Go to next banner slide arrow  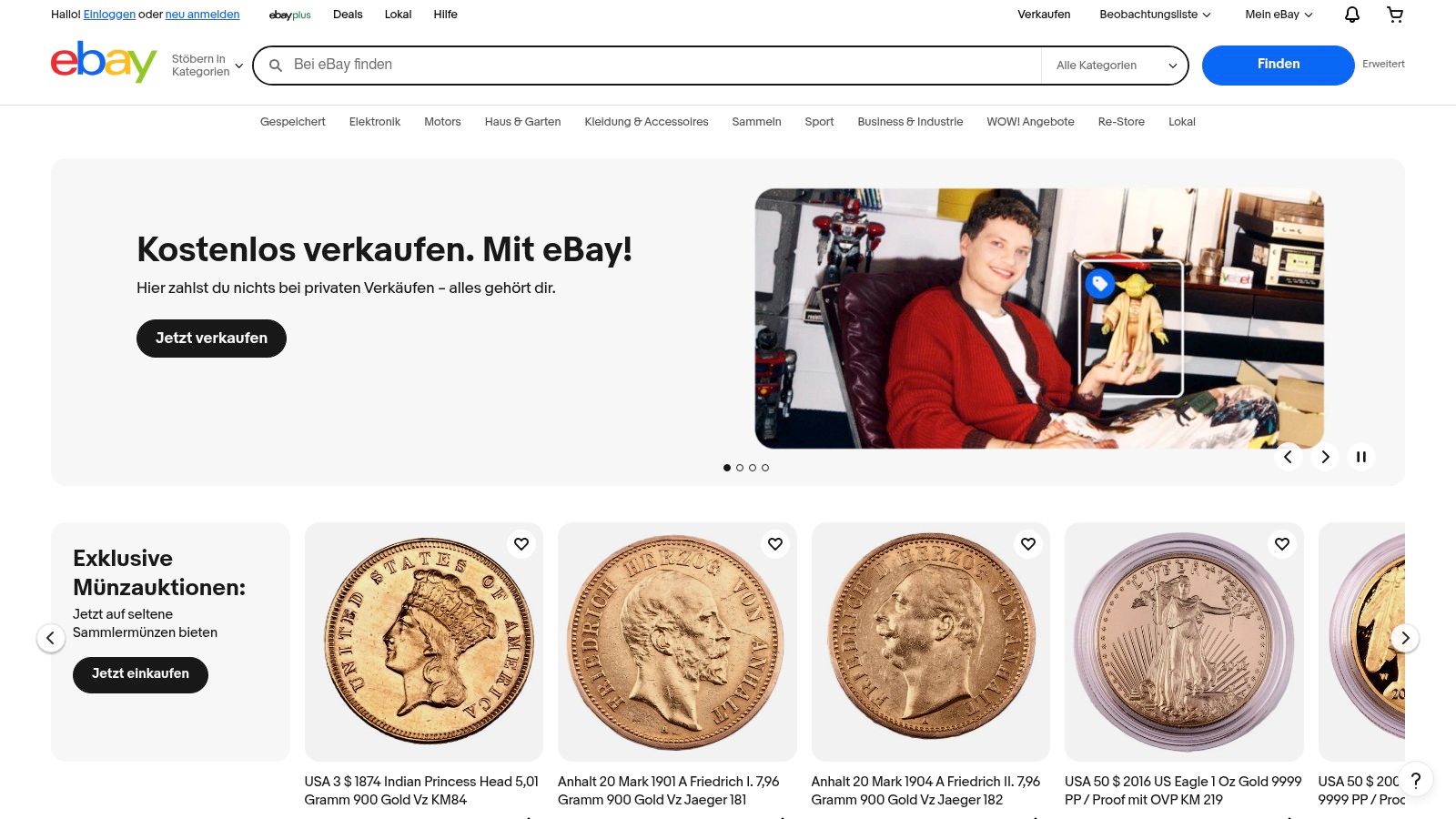click(1325, 457)
